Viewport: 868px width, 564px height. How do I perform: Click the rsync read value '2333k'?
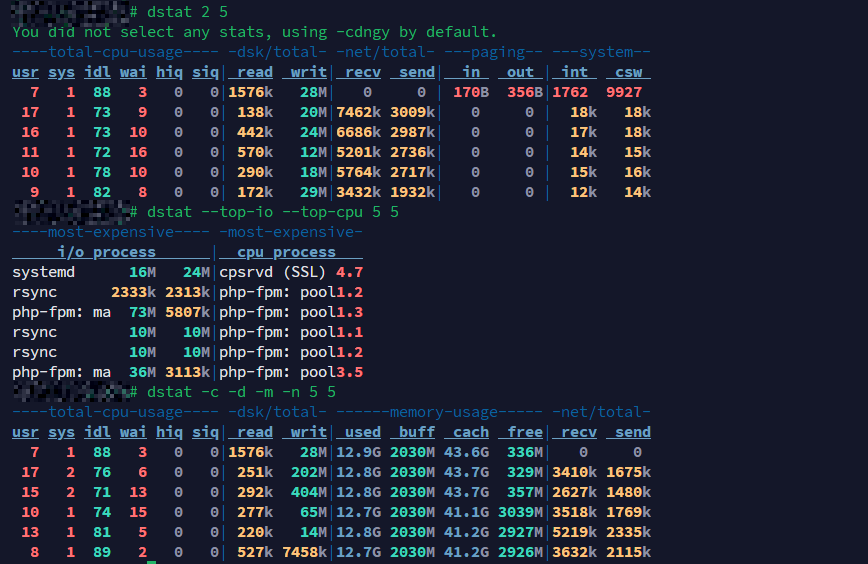click(133, 292)
